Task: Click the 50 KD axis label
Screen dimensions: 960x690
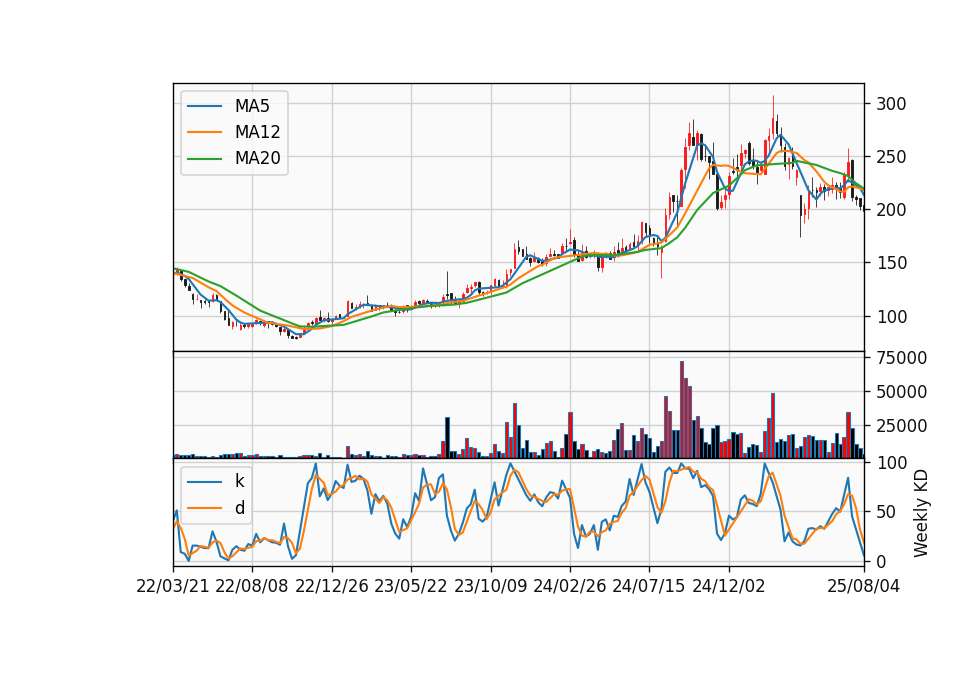Action: pos(886,512)
